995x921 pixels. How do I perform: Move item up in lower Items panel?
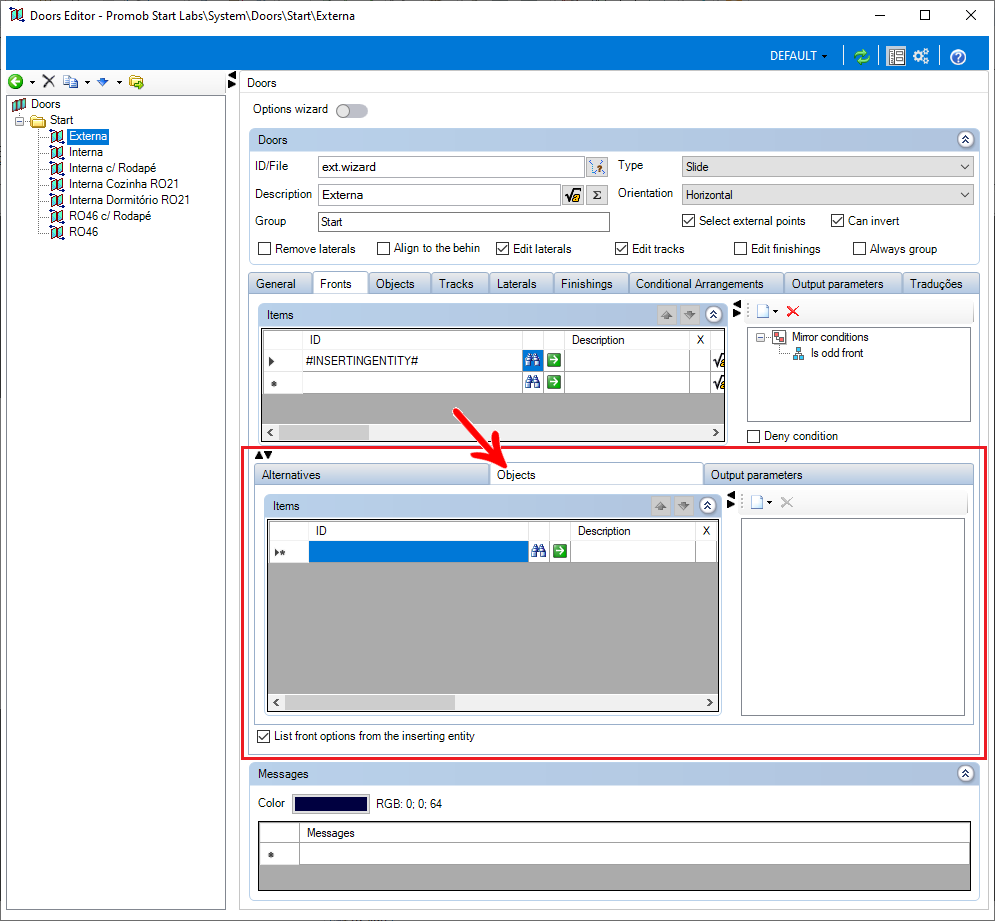pos(661,506)
